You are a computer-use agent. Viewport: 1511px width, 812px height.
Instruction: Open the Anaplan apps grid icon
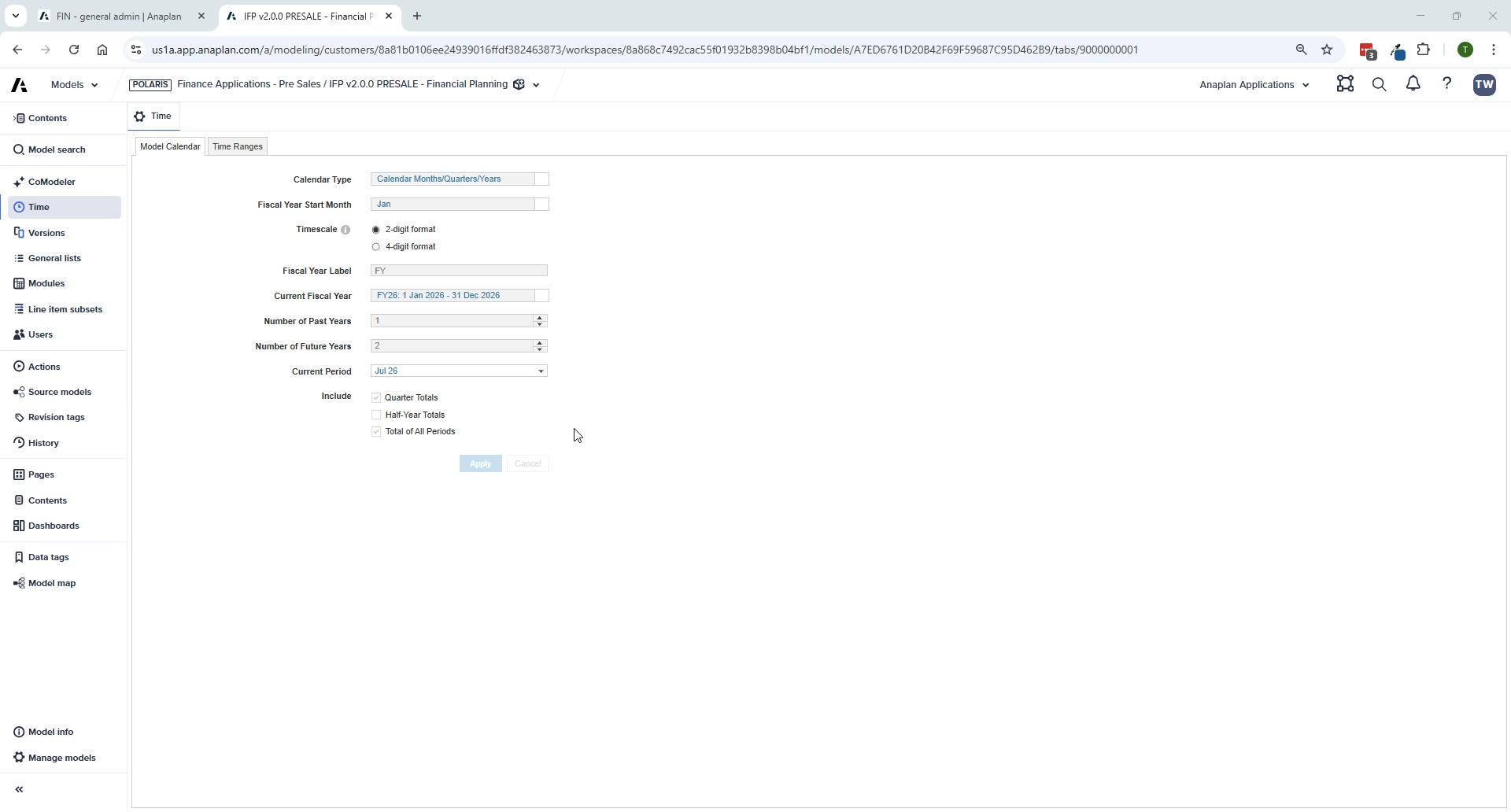pyautogui.click(x=1346, y=84)
